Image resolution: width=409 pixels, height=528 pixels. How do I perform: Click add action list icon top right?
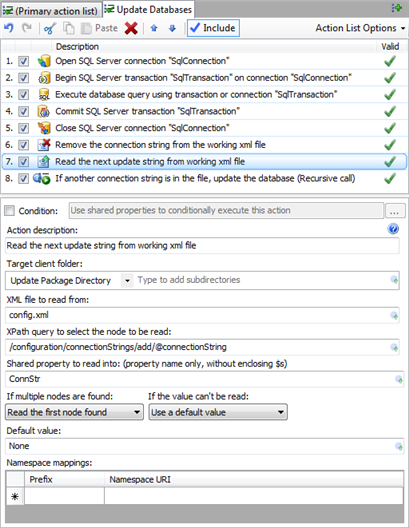tap(397, 8)
